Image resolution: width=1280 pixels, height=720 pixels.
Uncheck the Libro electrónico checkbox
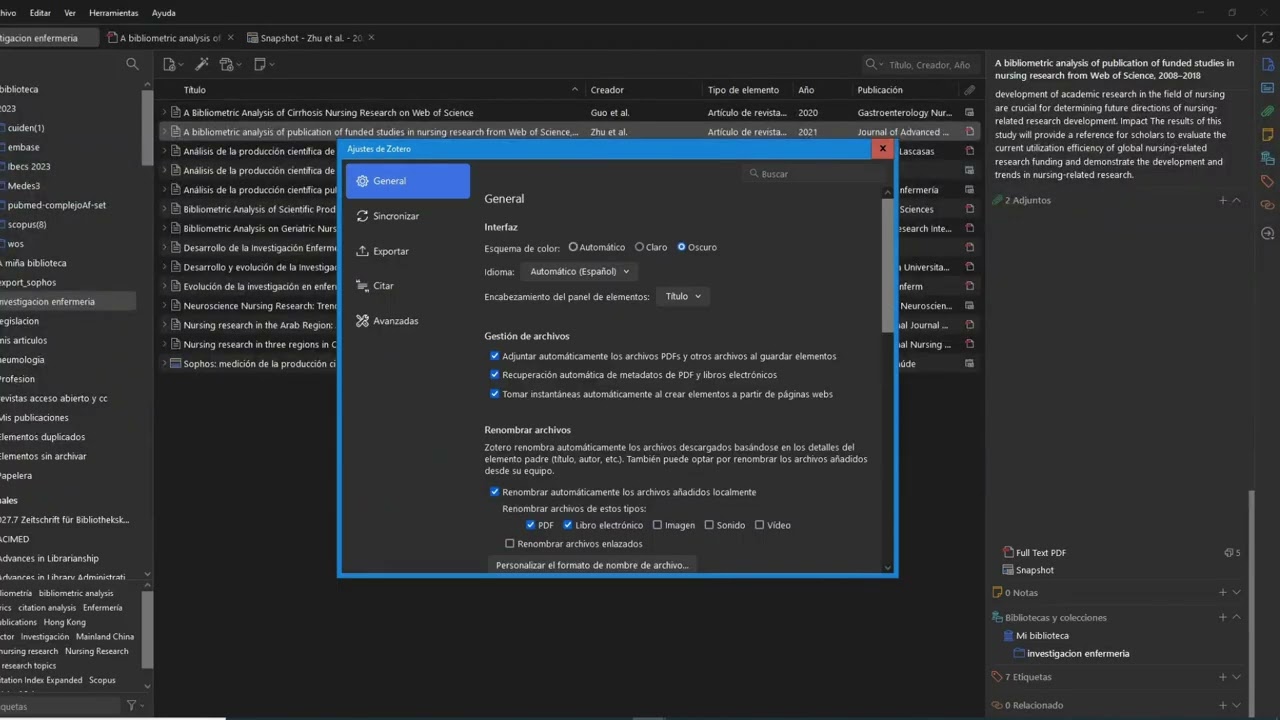[x=568, y=525]
